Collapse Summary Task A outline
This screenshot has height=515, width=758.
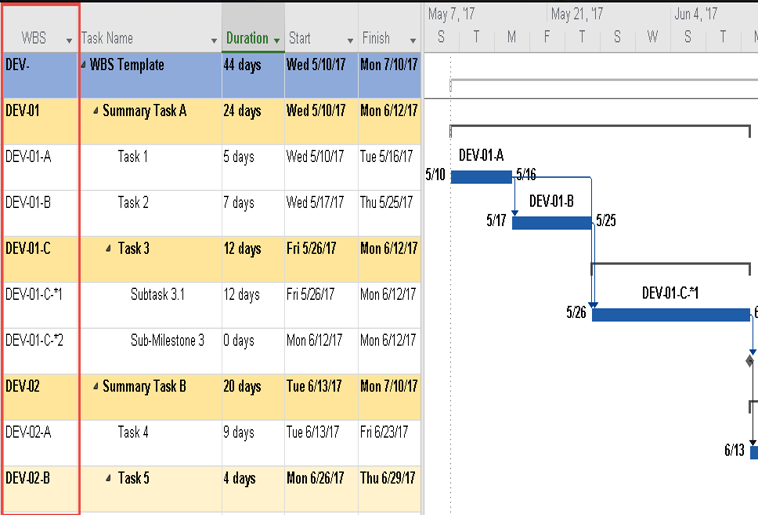[x=95, y=111]
